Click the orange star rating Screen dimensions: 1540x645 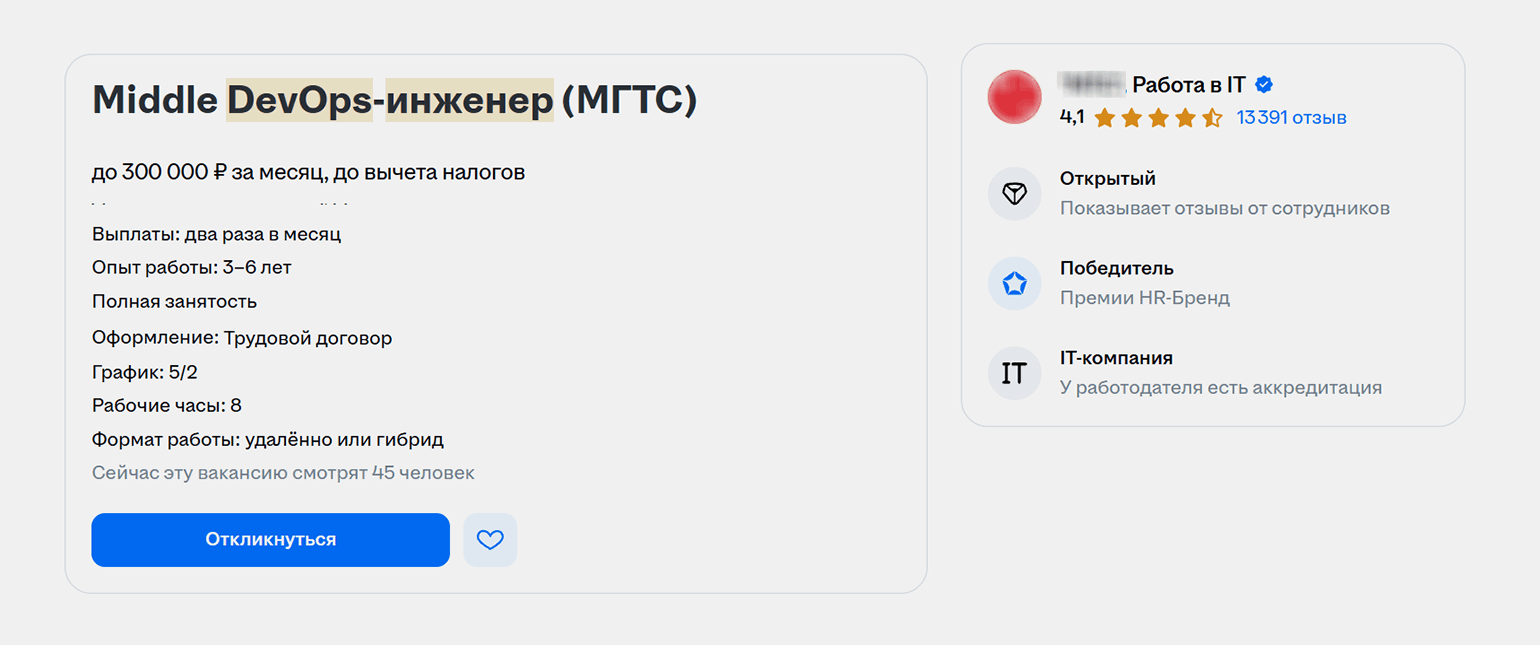pos(1158,118)
